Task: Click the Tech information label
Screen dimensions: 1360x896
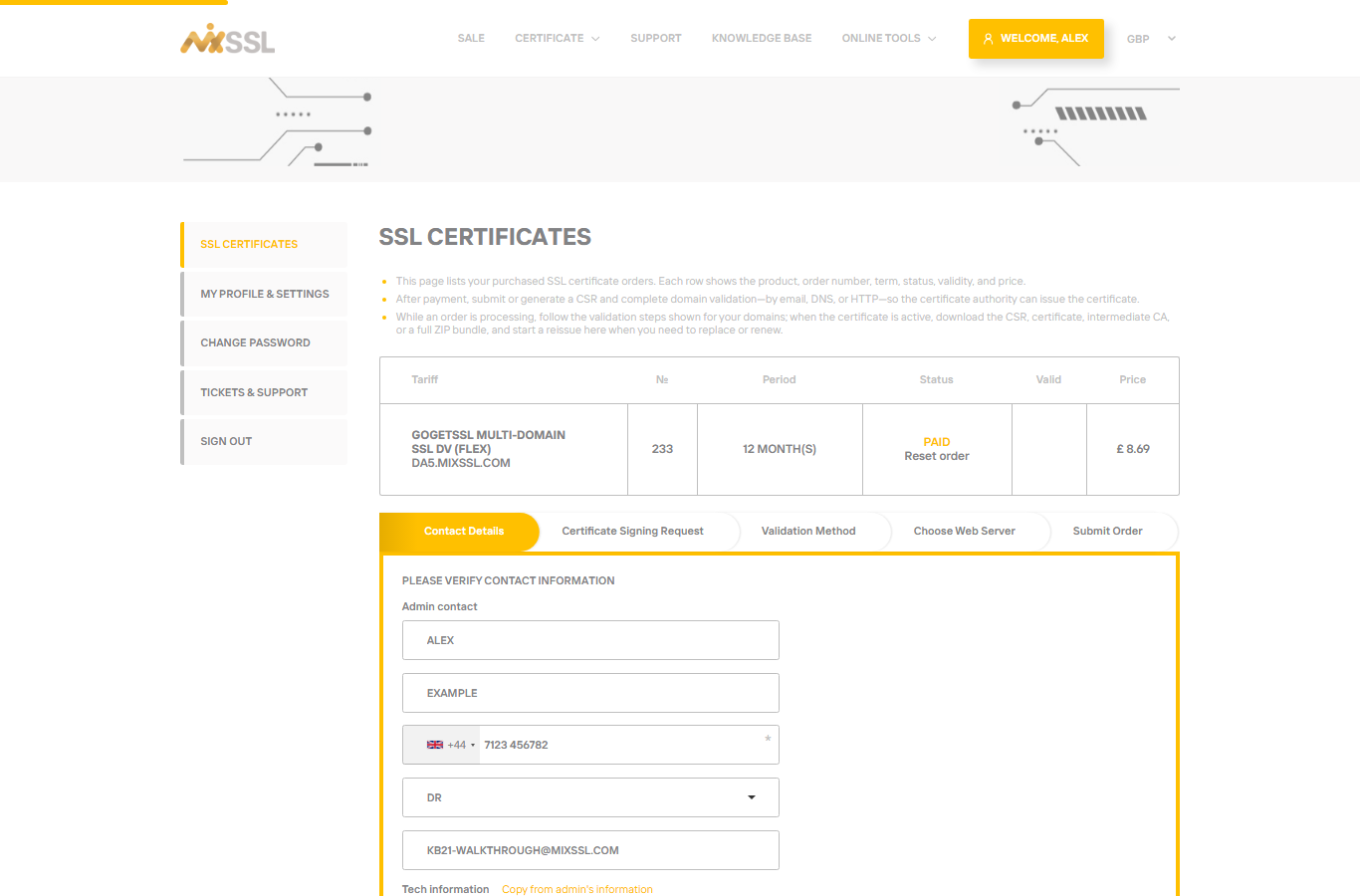Action: coord(445,889)
